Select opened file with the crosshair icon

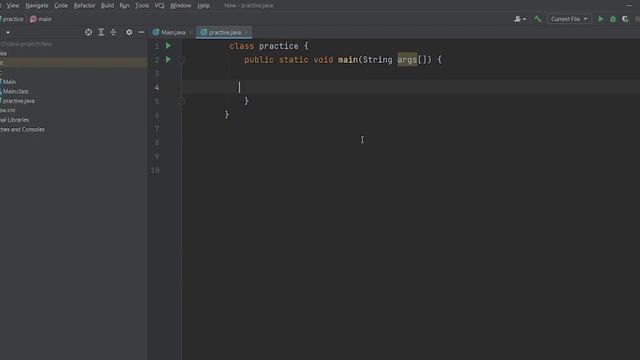pos(88,32)
